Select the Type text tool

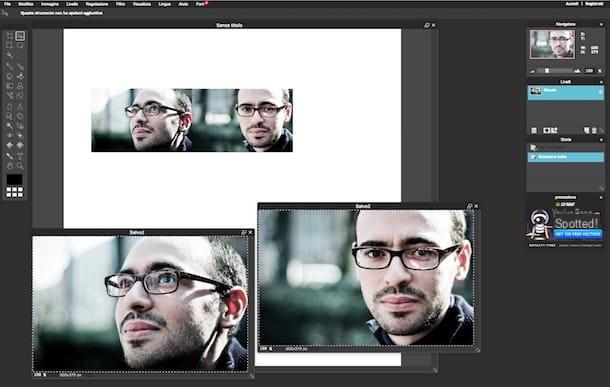20,156
